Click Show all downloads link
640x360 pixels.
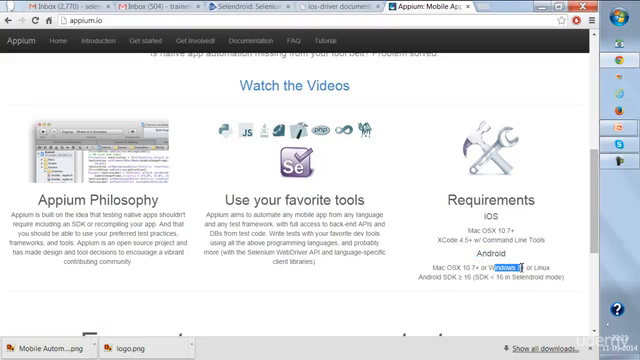pyautogui.click(x=545, y=349)
